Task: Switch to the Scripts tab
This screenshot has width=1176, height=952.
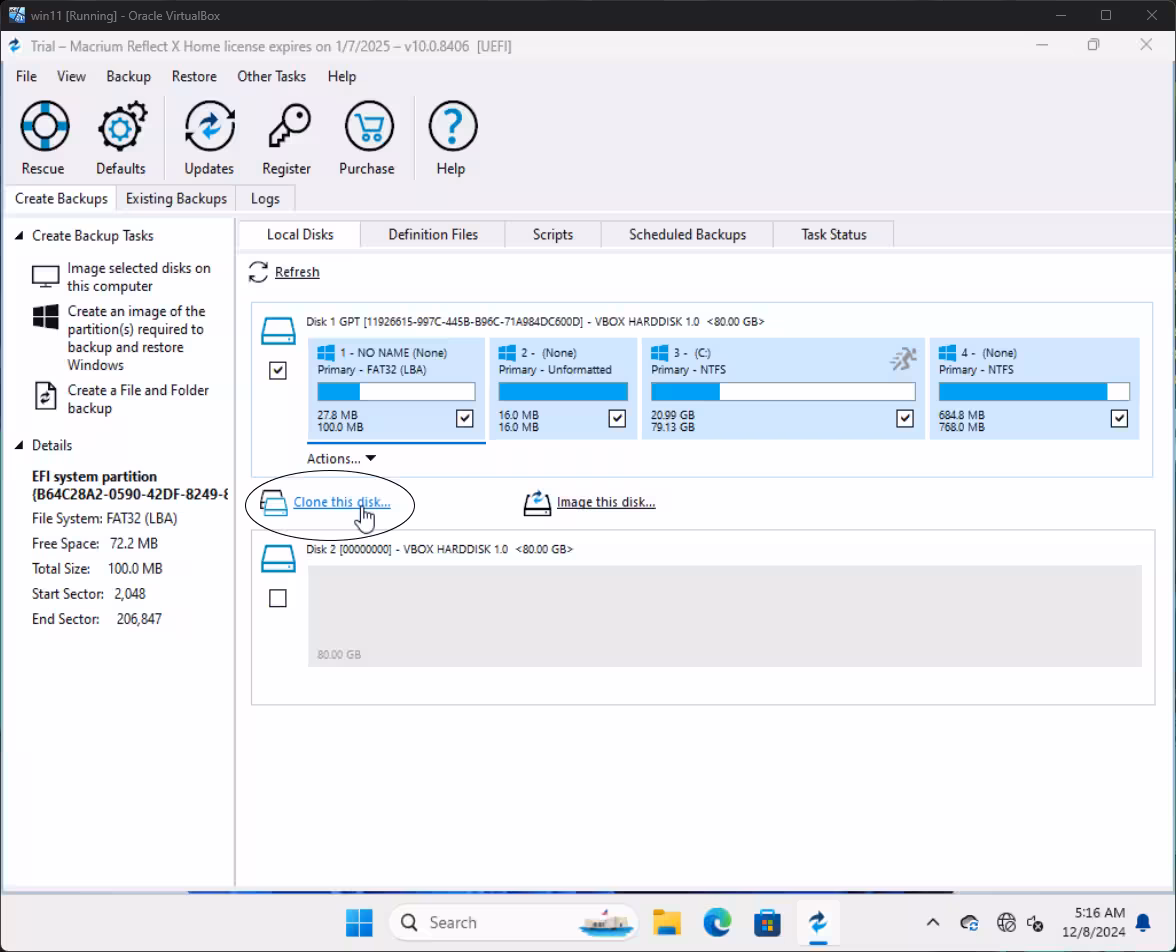Action: tap(553, 235)
